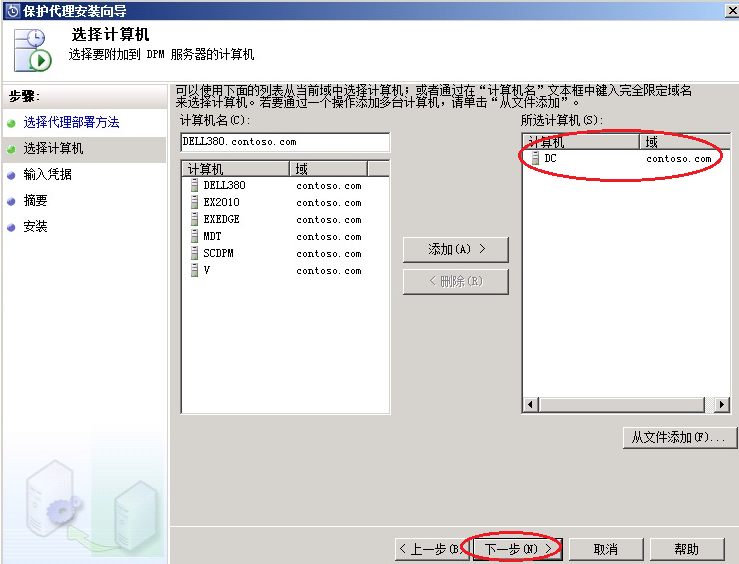
Task: Click the DELL380 server icon in computer list
Action: (x=194, y=185)
